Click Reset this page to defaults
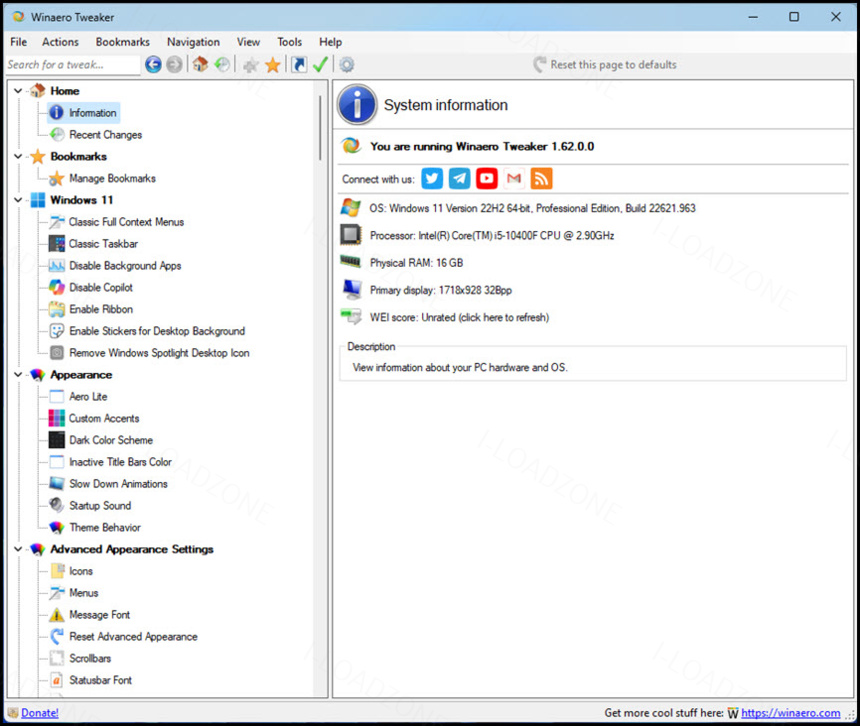Image resolution: width=860 pixels, height=726 pixels. [605, 65]
